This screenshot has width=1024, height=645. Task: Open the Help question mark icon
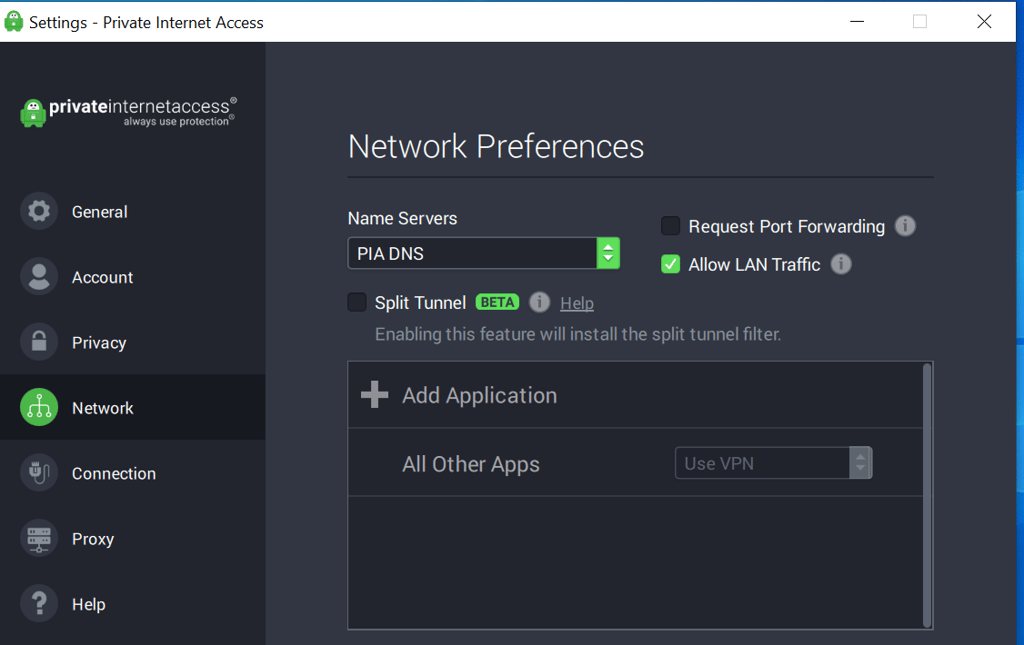(x=39, y=603)
